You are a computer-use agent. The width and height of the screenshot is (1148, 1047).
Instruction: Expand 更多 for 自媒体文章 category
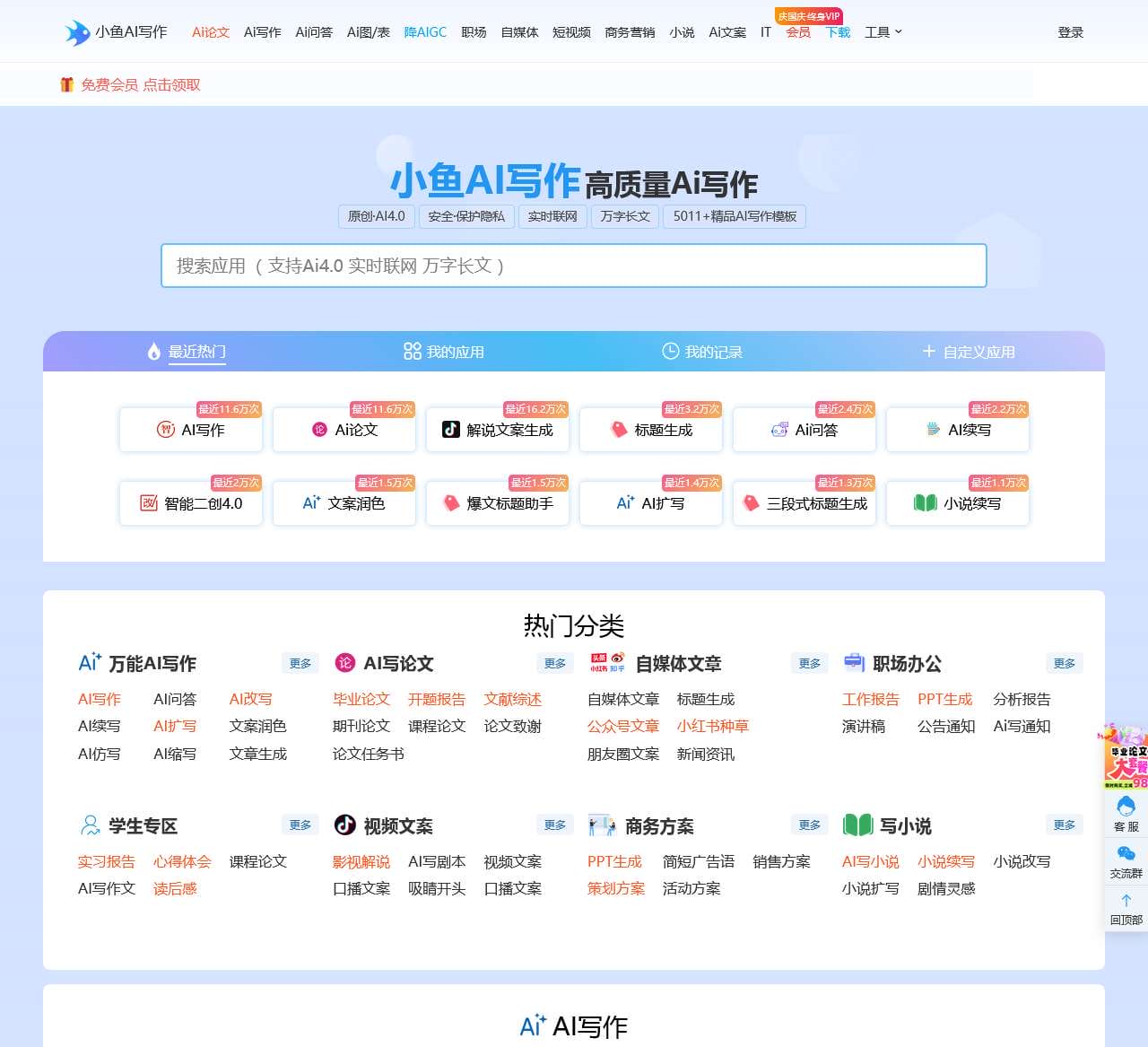810,663
